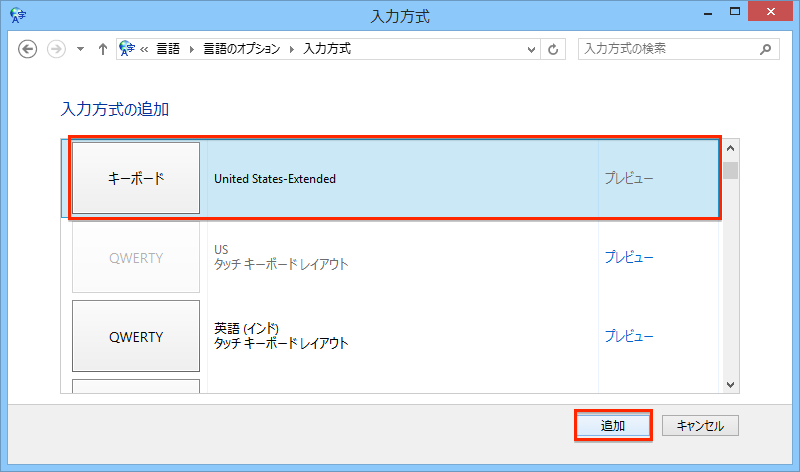Select the United States-Extended keyboard row

pos(400,179)
